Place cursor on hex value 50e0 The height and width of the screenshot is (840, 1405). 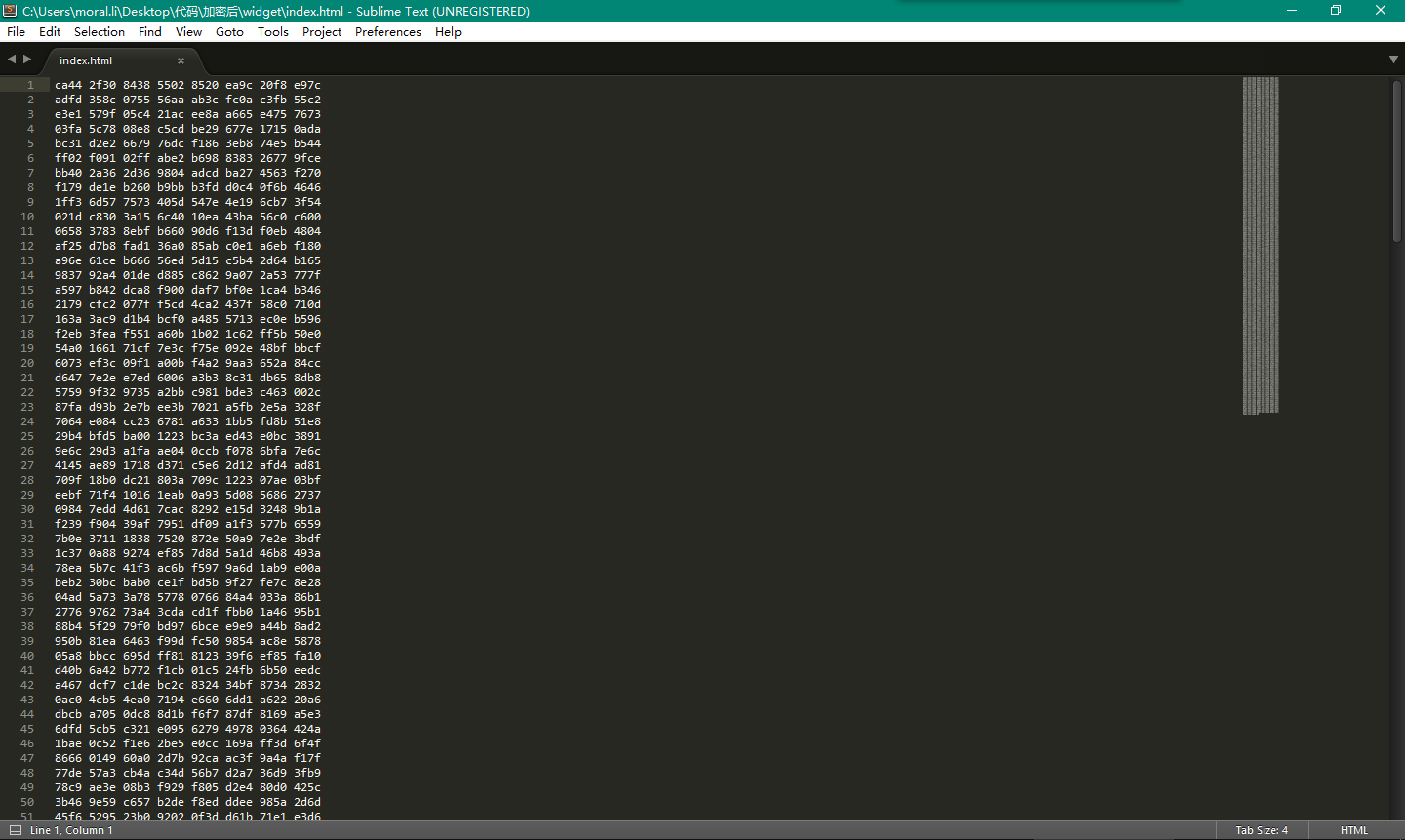pos(307,334)
